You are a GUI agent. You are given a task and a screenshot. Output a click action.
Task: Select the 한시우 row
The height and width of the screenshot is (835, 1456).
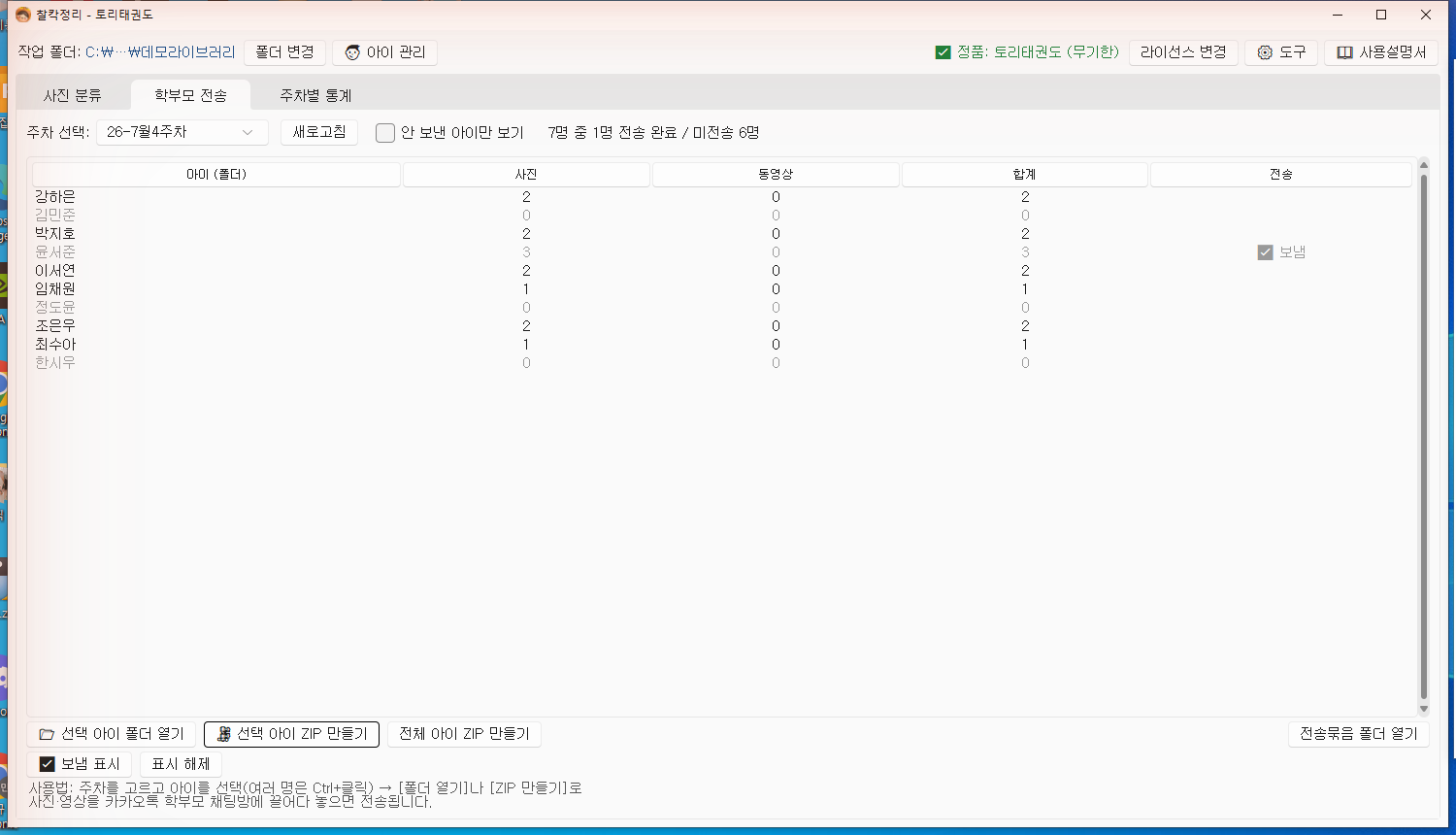click(x=722, y=363)
